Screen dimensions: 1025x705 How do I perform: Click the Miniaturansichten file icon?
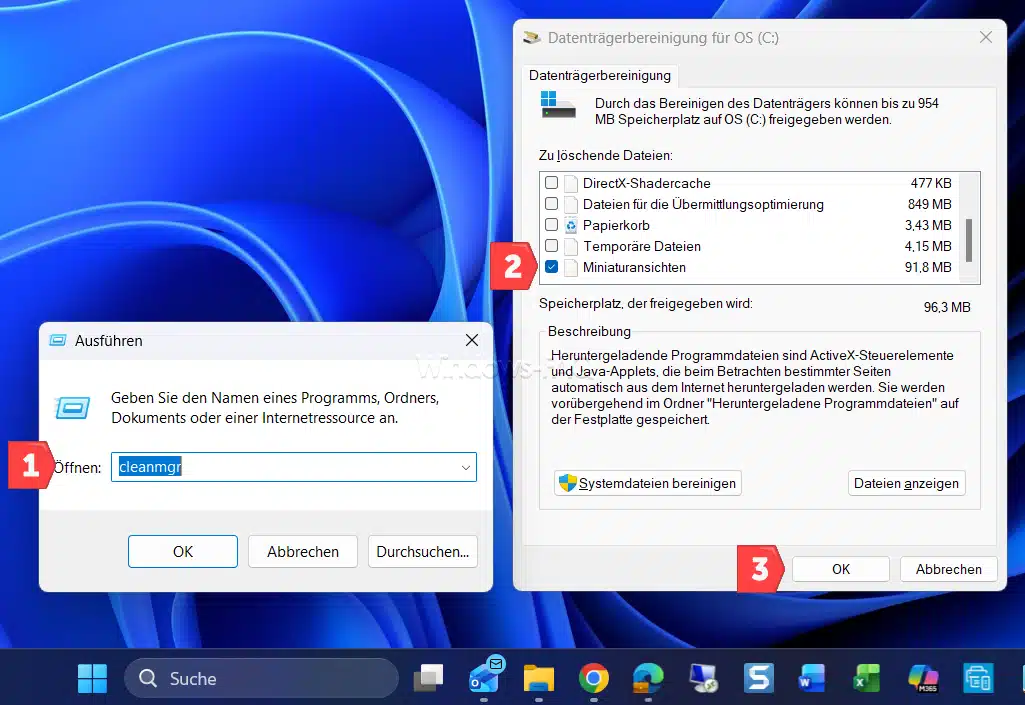571,267
